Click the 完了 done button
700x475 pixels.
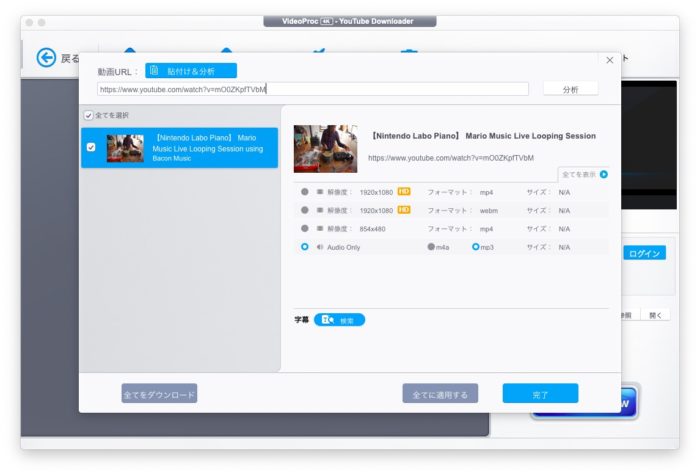pyautogui.click(x=540, y=394)
